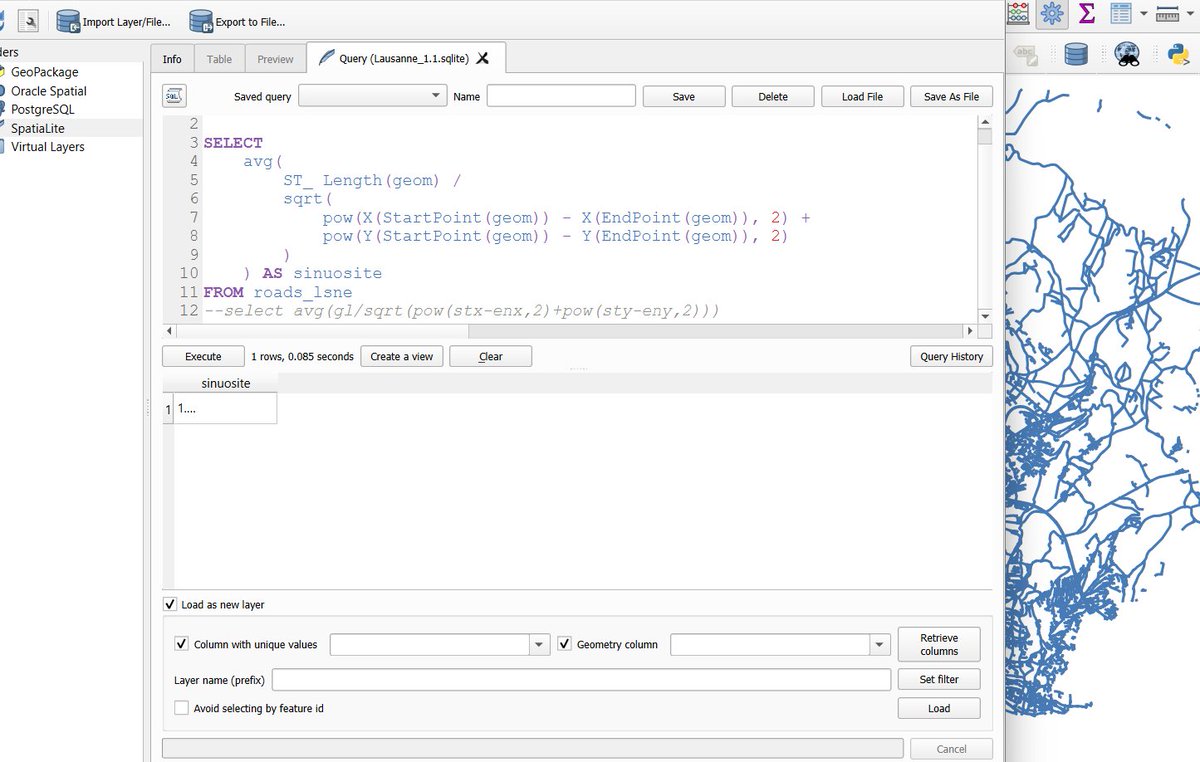Select Virtual Layers in providers tree
Screen dimensions: 1200x762
pyautogui.click(x=47, y=147)
